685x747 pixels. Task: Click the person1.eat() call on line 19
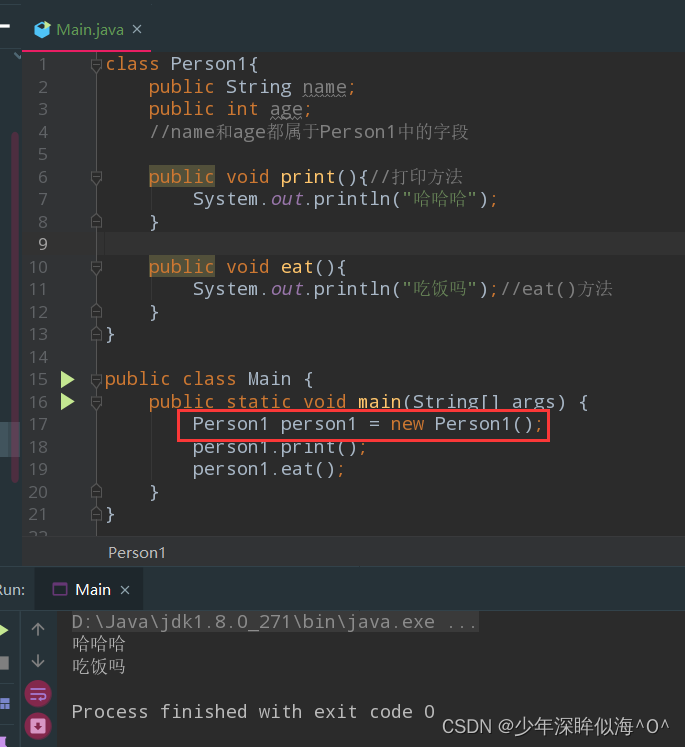click(268, 470)
